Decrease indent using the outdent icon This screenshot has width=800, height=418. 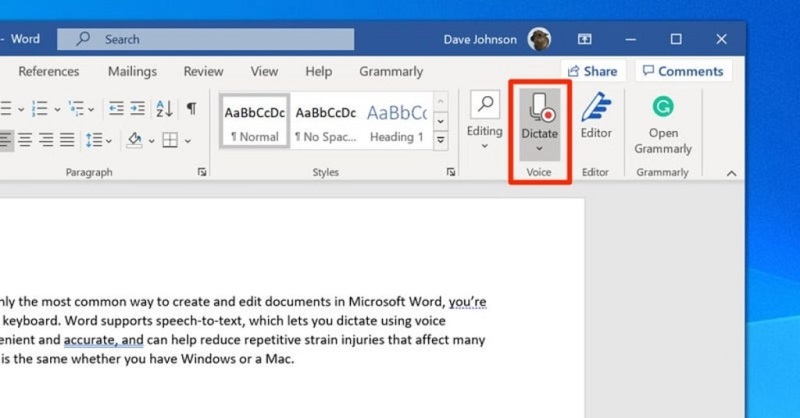tap(116, 108)
